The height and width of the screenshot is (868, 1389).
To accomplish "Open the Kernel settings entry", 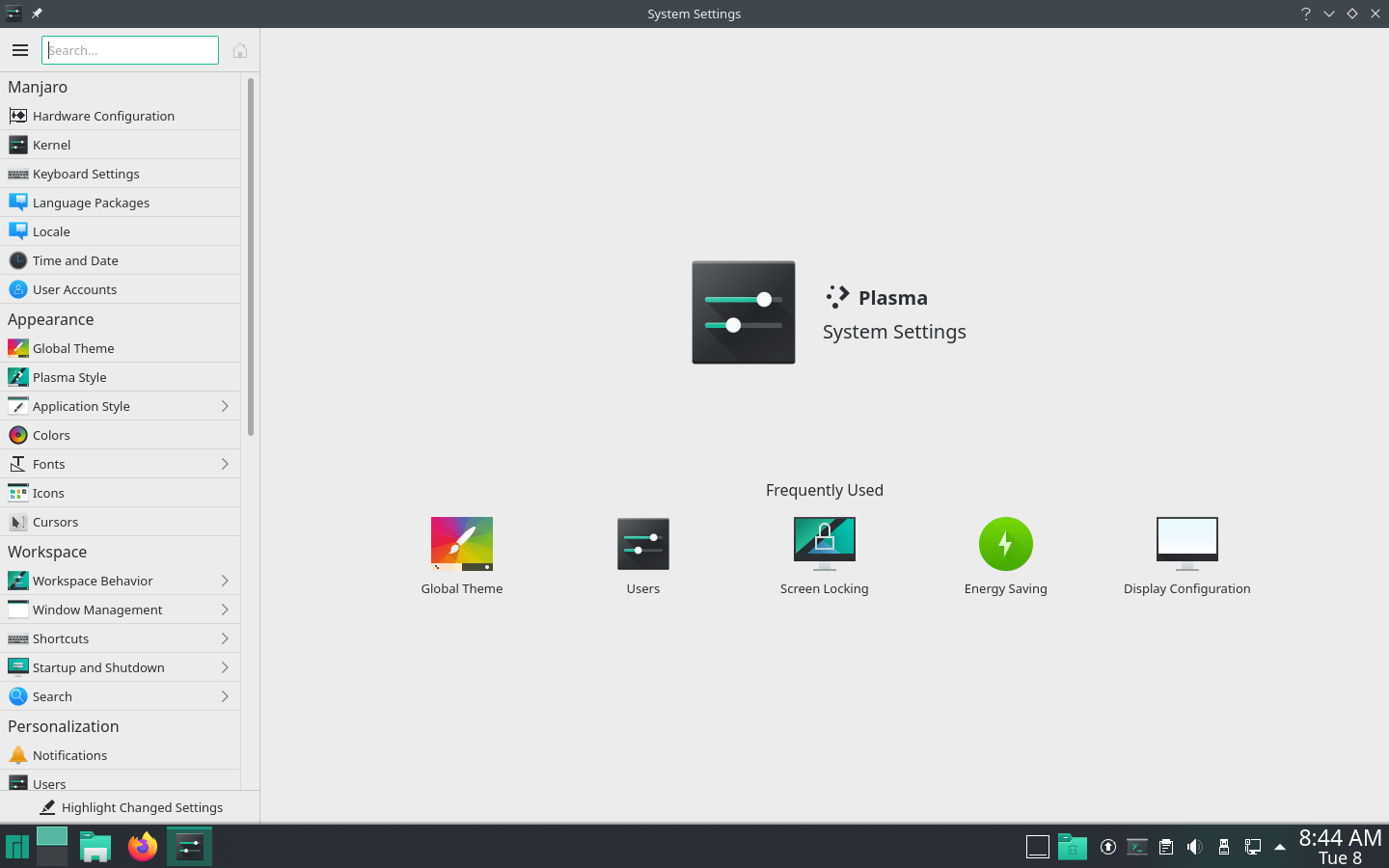I will point(121,145).
